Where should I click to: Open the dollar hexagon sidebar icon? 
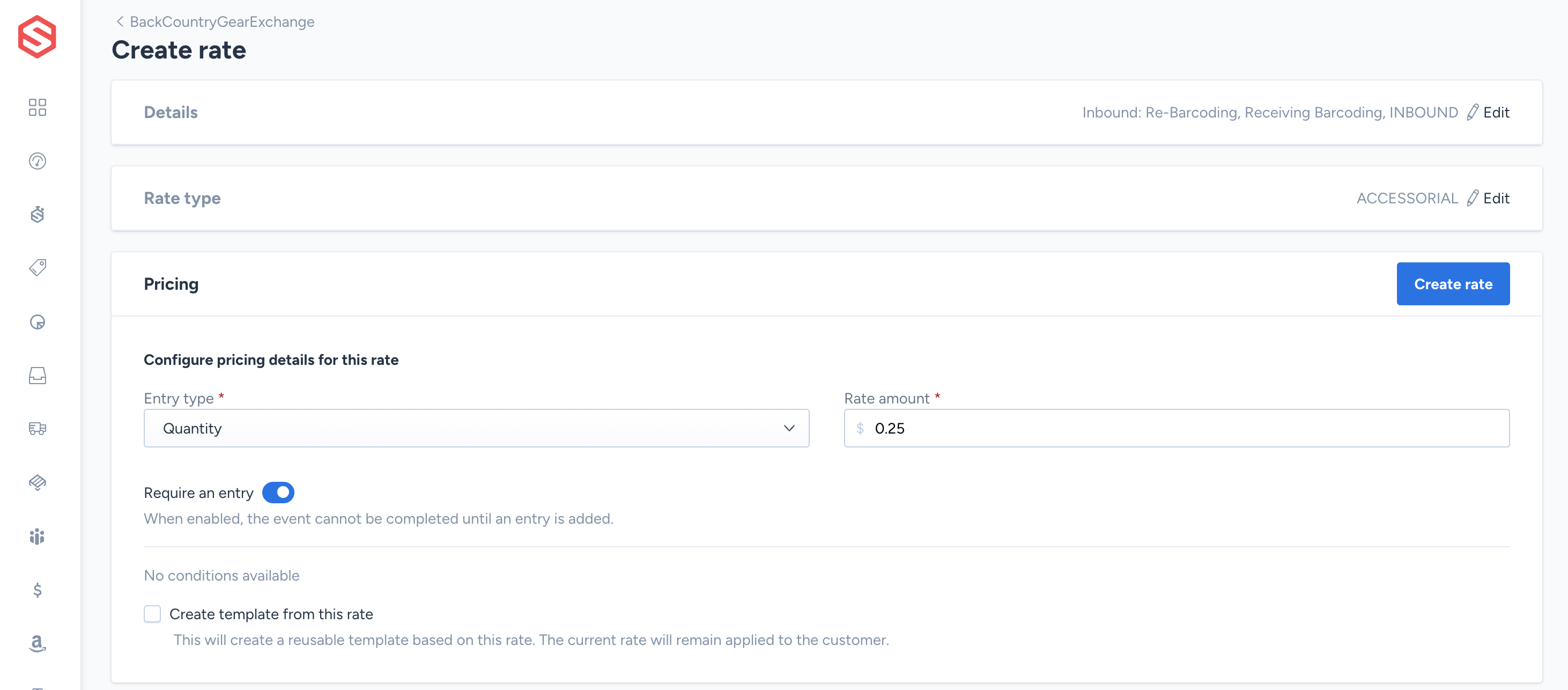click(x=37, y=215)
